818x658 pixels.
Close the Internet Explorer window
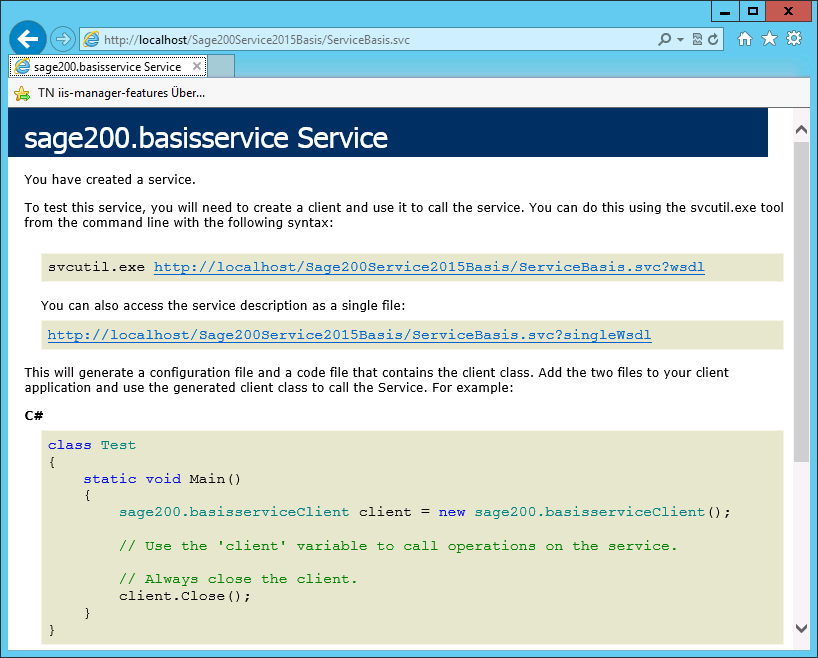(788, 11)
